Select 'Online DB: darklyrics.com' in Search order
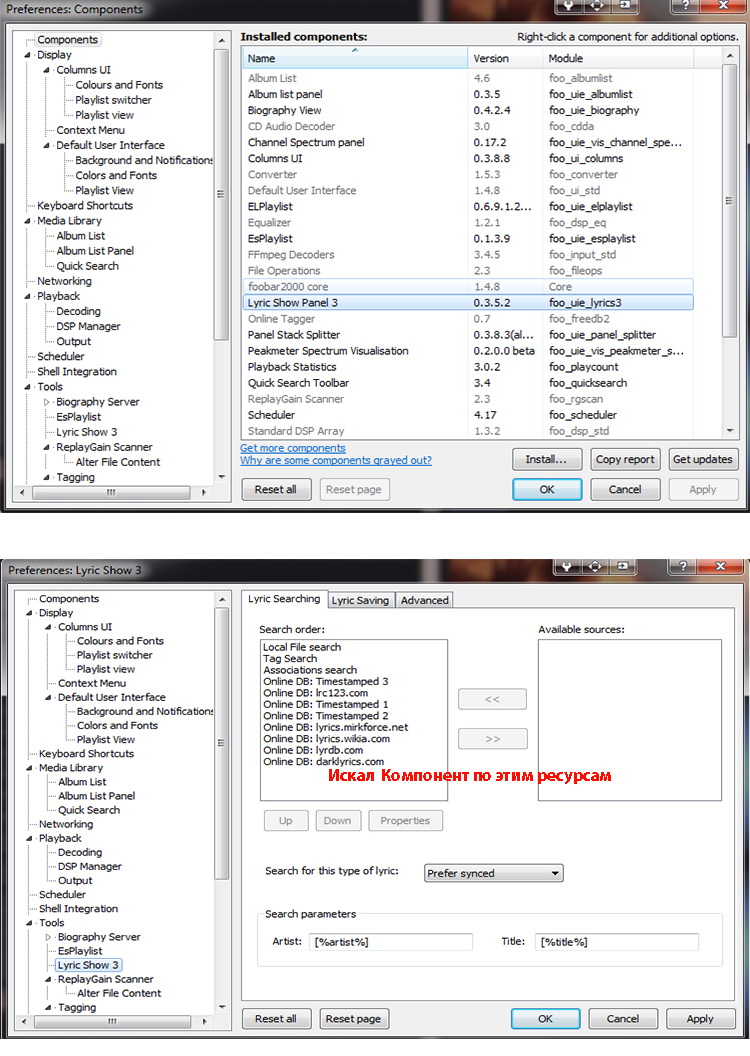The height and width of the screenshot is (1056, 750). coord(324,762)
